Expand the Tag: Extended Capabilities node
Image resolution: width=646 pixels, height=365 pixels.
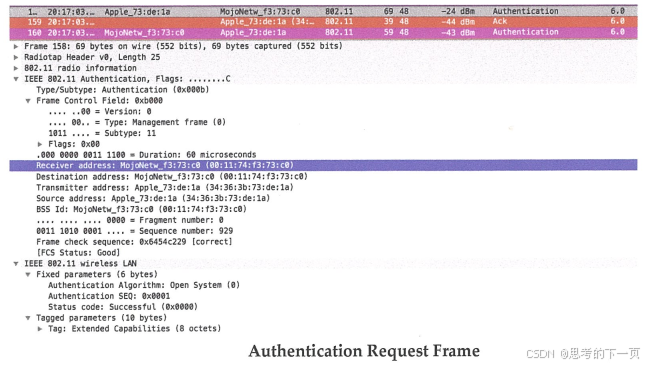click(40, 329)
